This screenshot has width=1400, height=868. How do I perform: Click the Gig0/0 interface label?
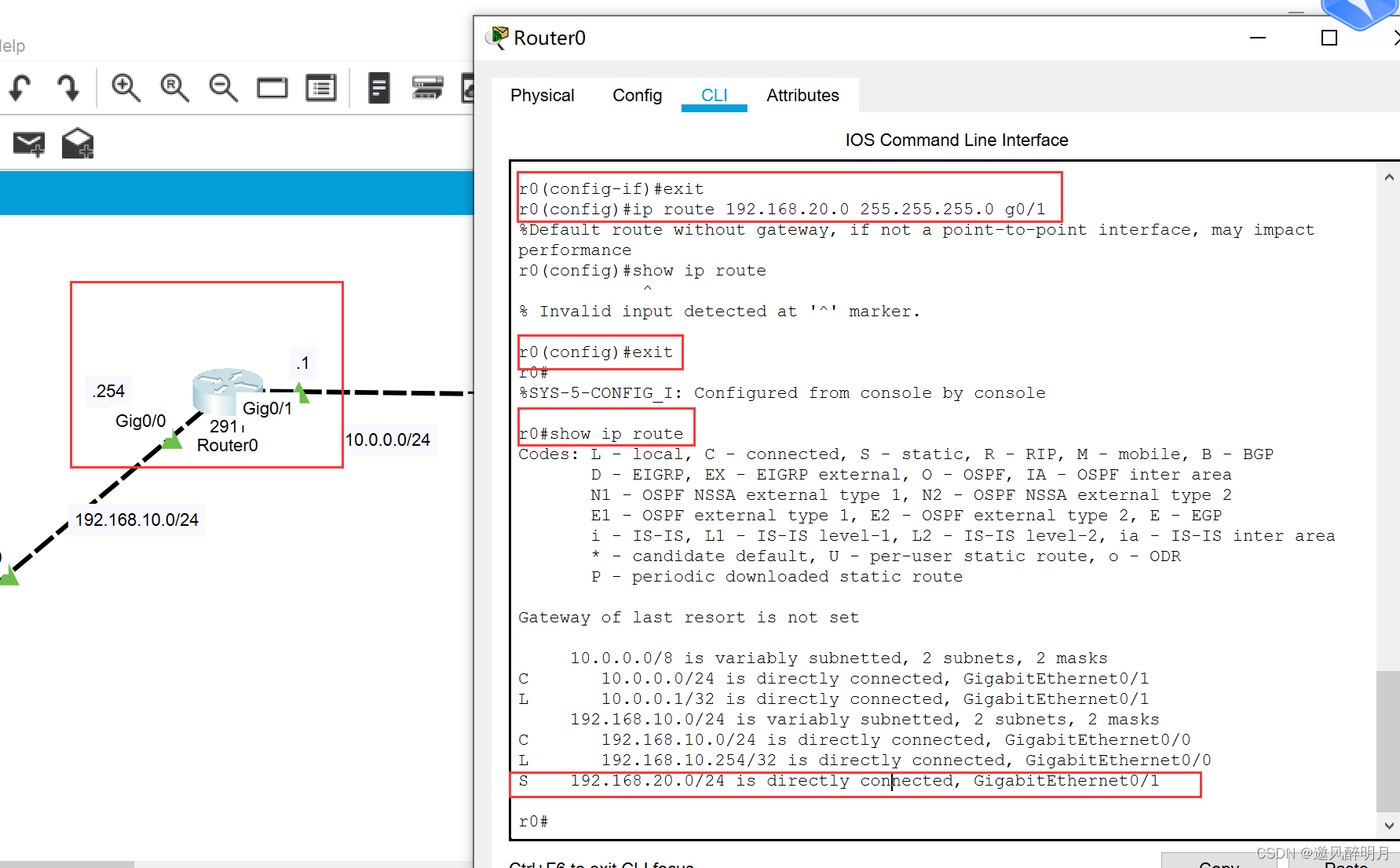click(141, 421)
